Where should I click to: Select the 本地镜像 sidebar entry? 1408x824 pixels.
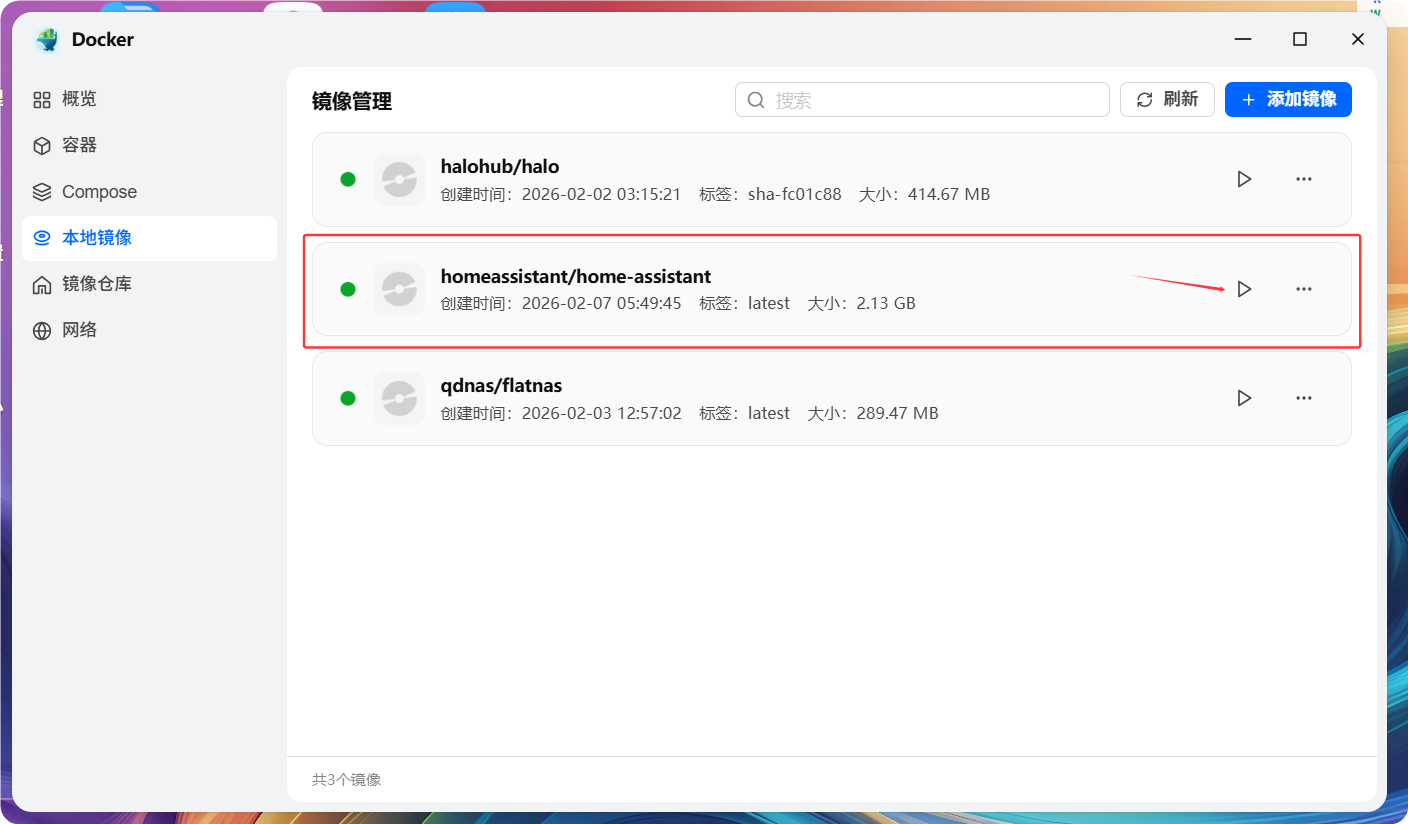click(86, 238)
